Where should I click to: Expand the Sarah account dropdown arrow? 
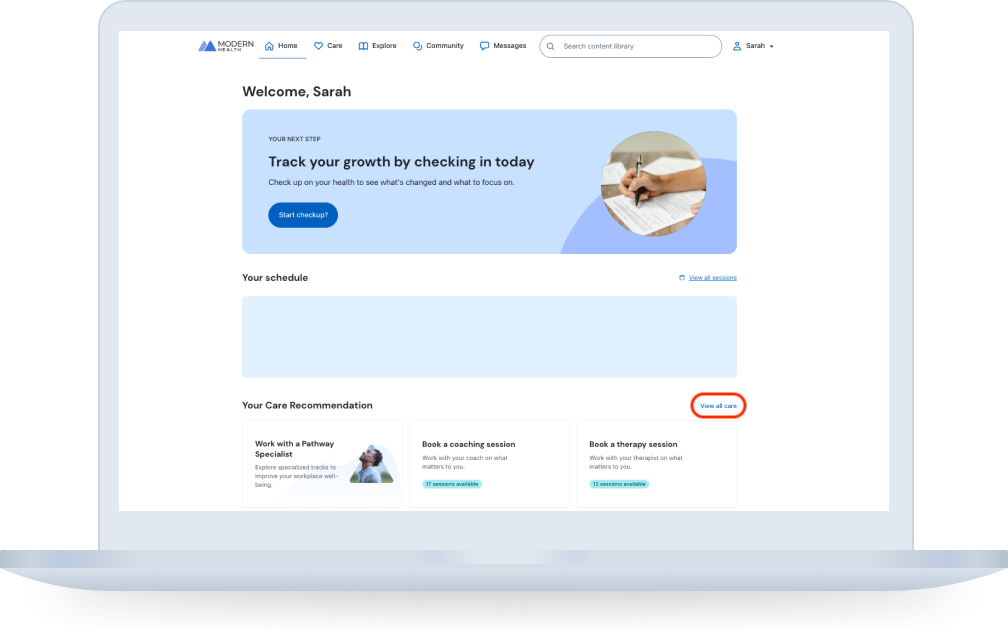coord(771,46)
